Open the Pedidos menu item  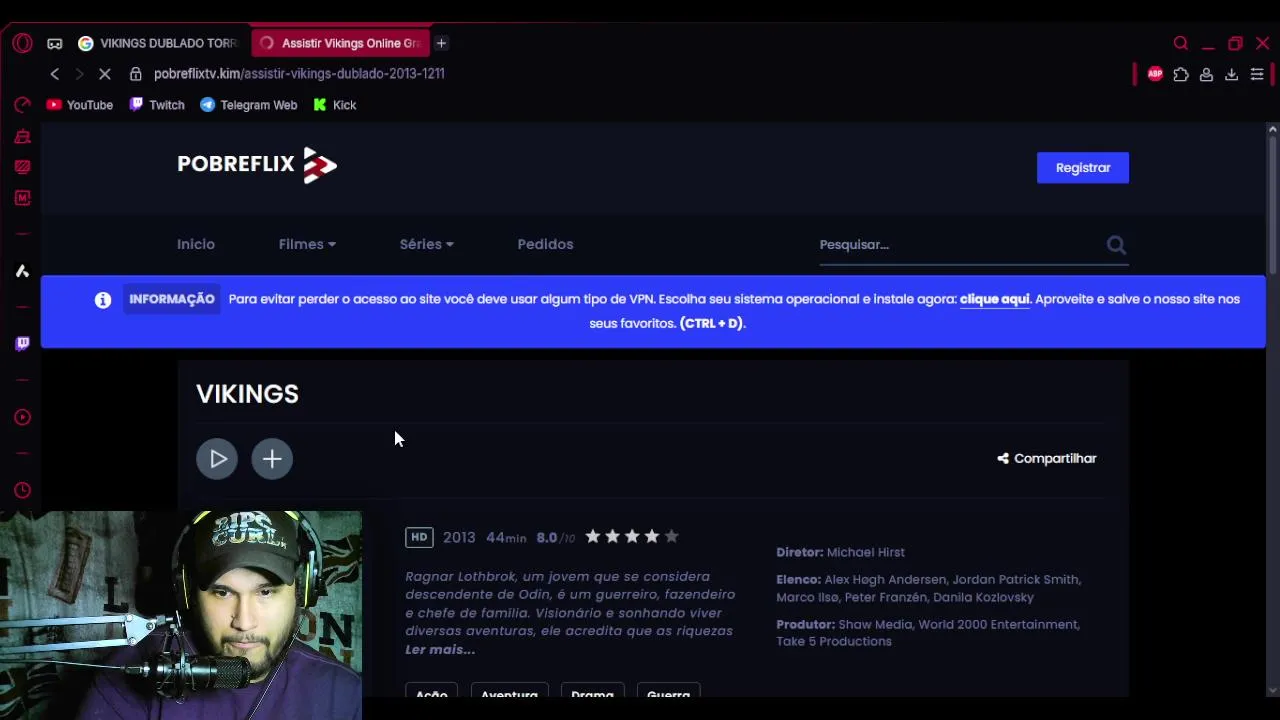click(545, 244)
